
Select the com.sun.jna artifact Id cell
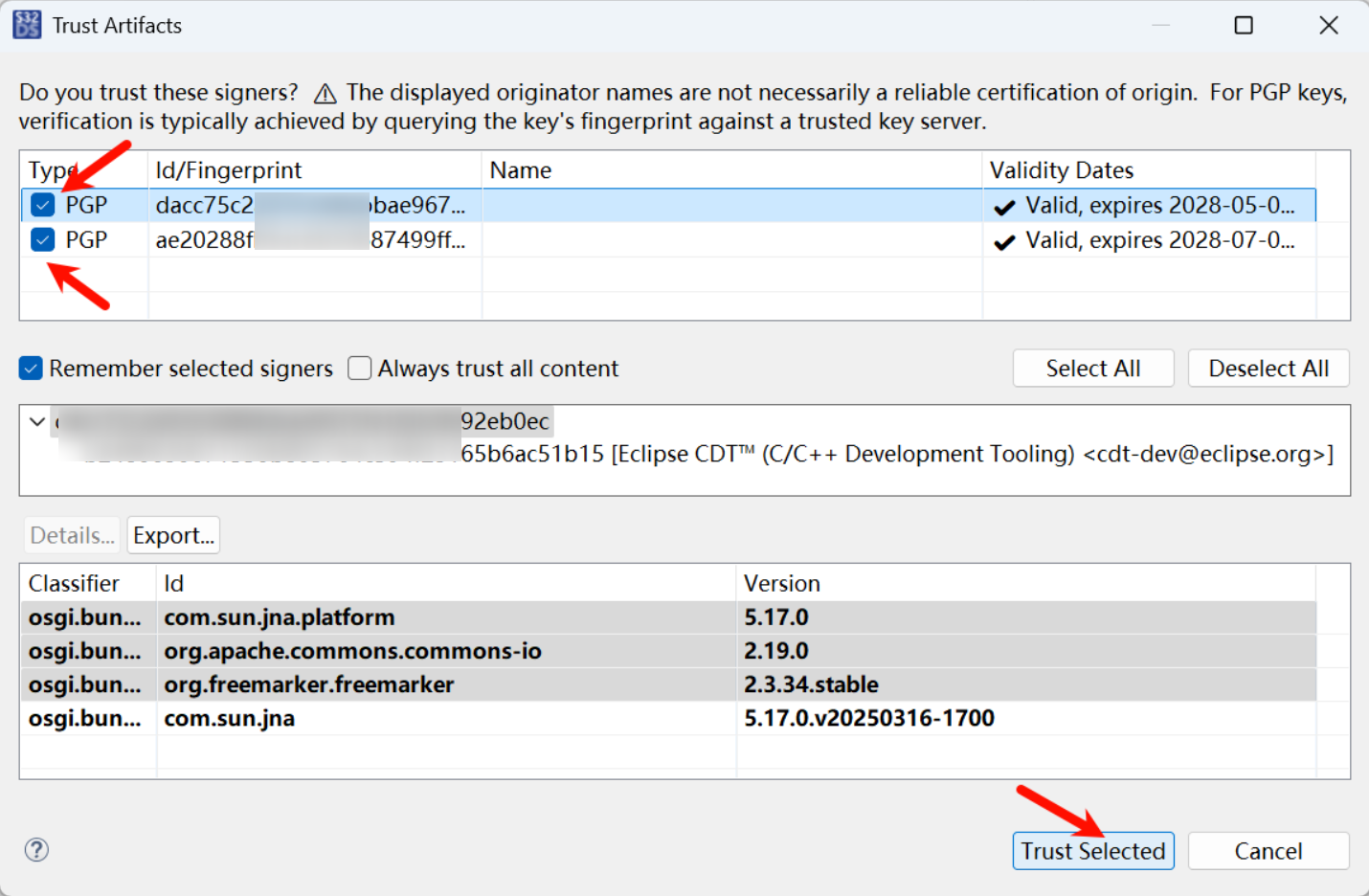(446, 718)
